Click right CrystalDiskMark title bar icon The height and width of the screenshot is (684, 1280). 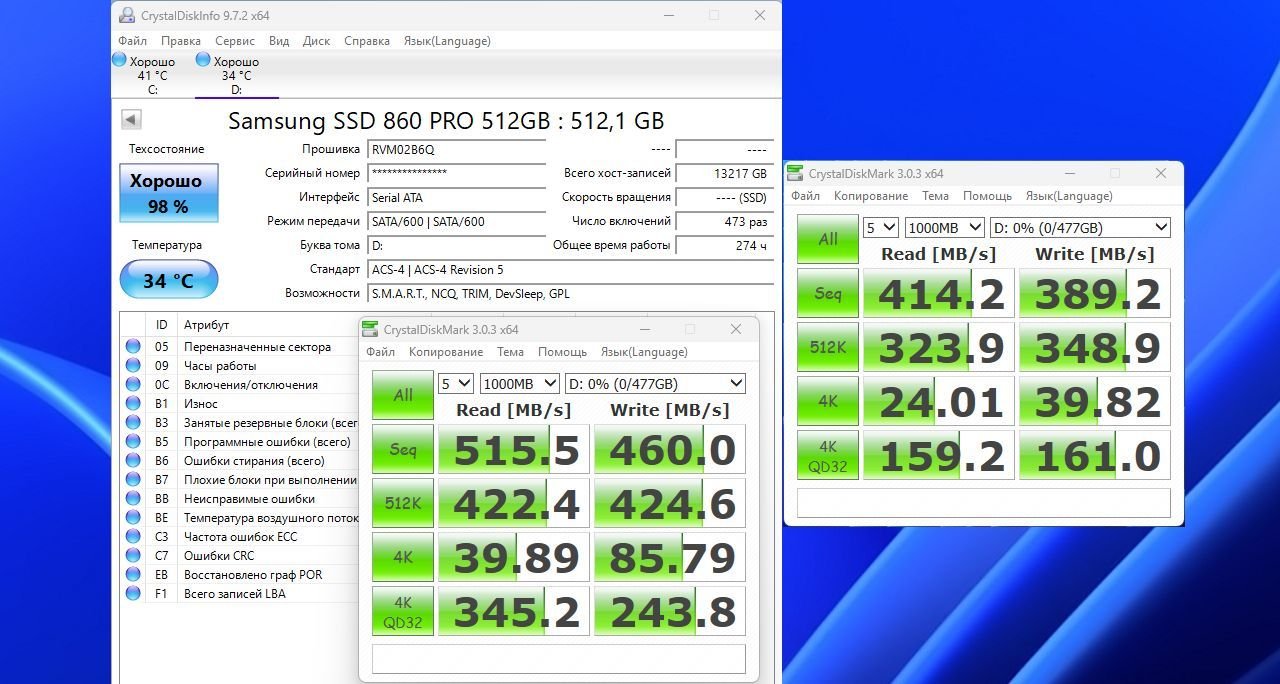tap(796, 173)
